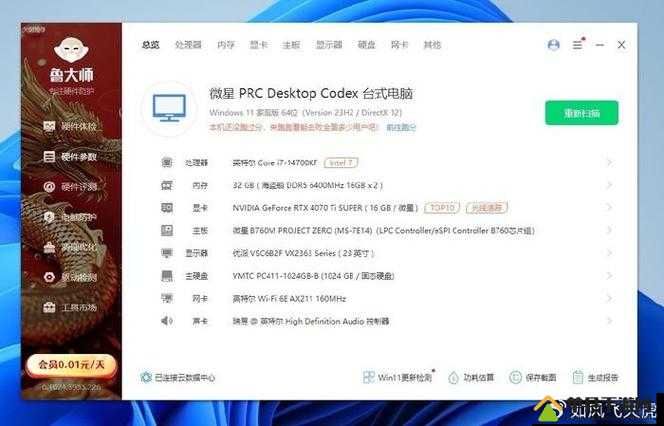
Task: Click the TOP10 badge on graphics row
Action: click(x=442, y=208)
